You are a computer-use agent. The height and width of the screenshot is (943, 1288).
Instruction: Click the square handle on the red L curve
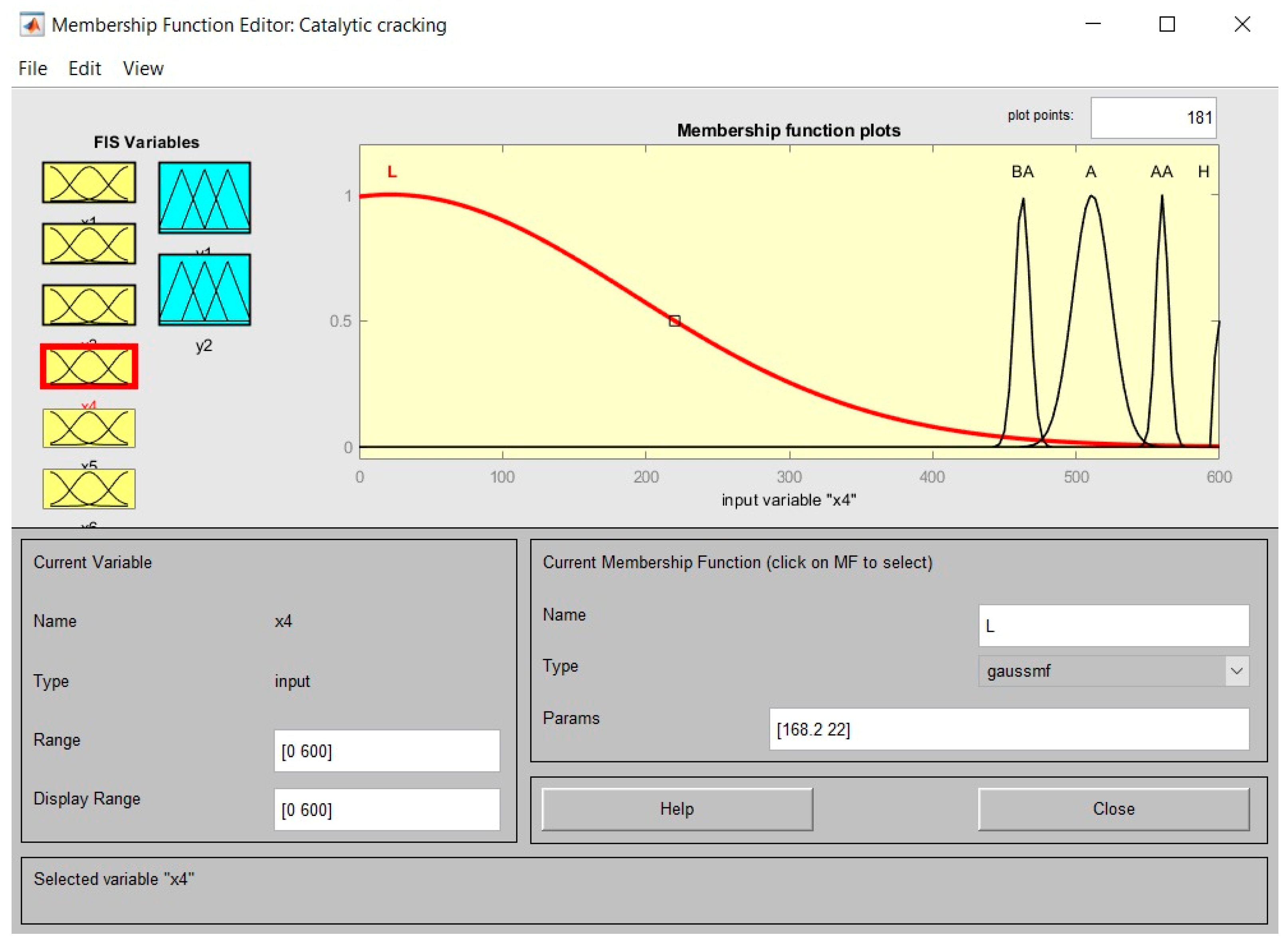(674, 321)
